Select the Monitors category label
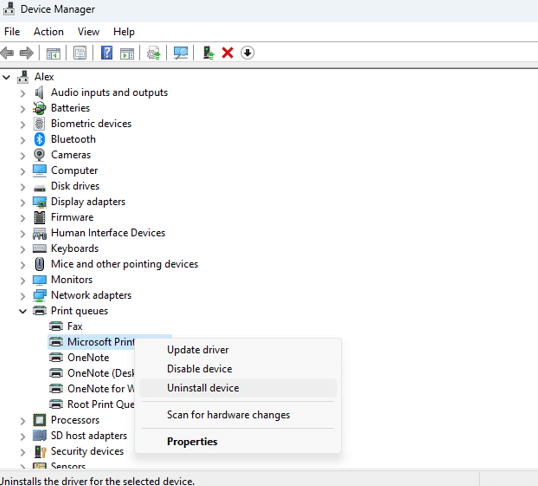Image resolution: width=538 pixels, height=486 pixels. point(71,280)
